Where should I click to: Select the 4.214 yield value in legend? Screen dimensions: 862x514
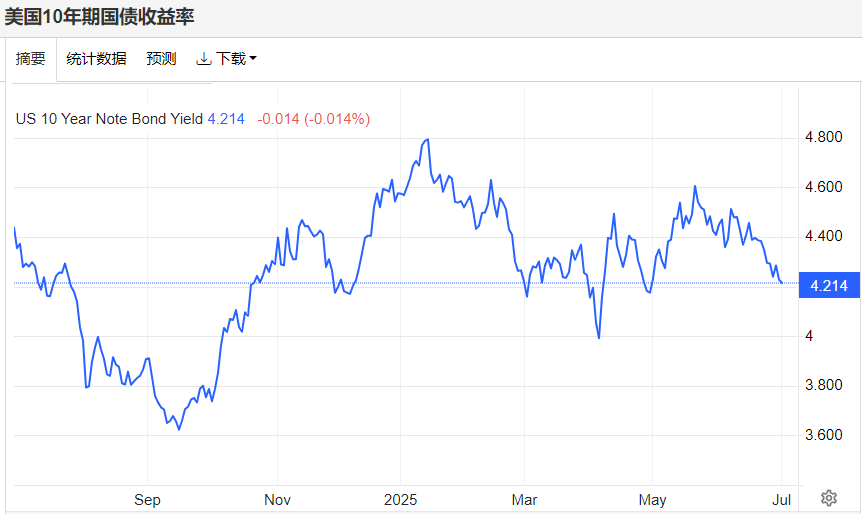(x=226, y=119)
